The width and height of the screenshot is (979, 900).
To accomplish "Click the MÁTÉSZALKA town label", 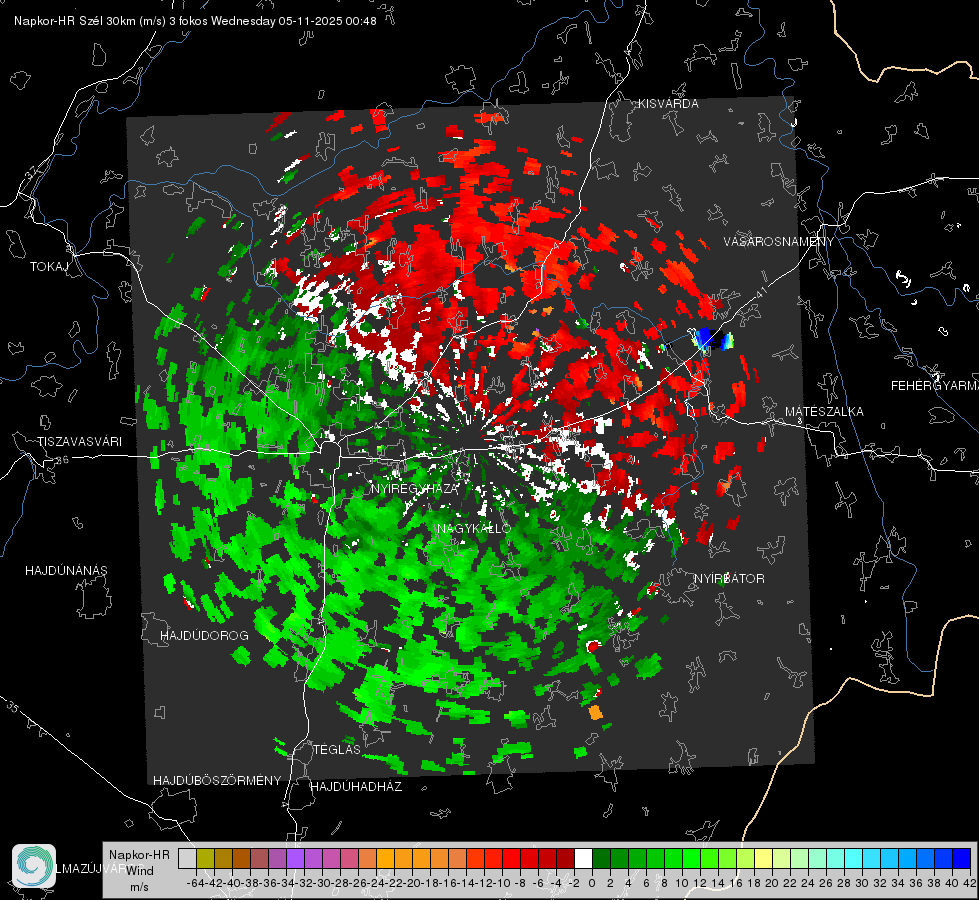I will click(x=824, y=412).
